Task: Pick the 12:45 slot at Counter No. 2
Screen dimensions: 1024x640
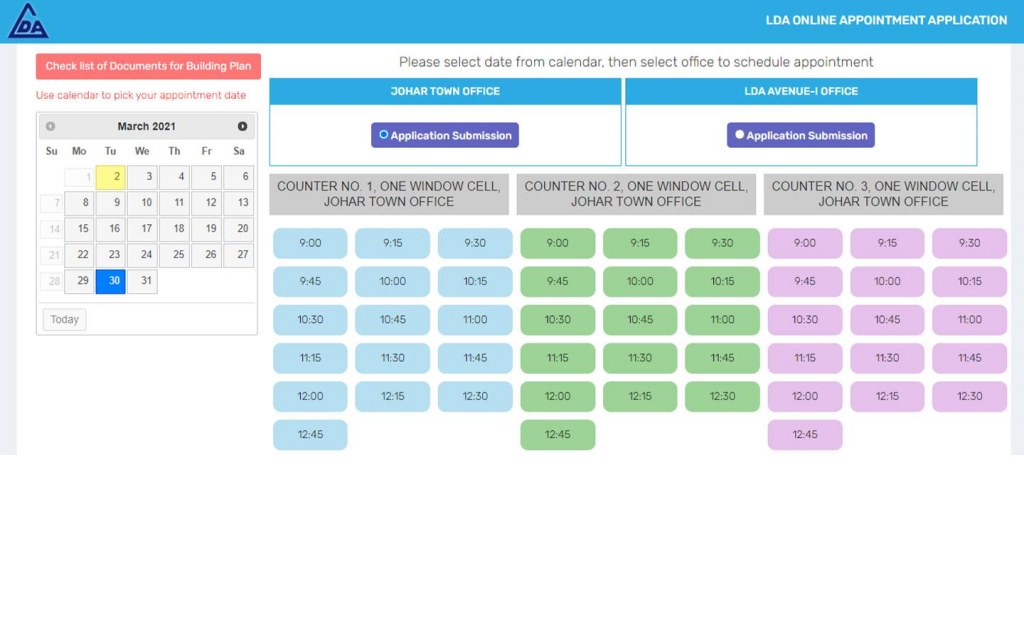Action: (558, 435)
